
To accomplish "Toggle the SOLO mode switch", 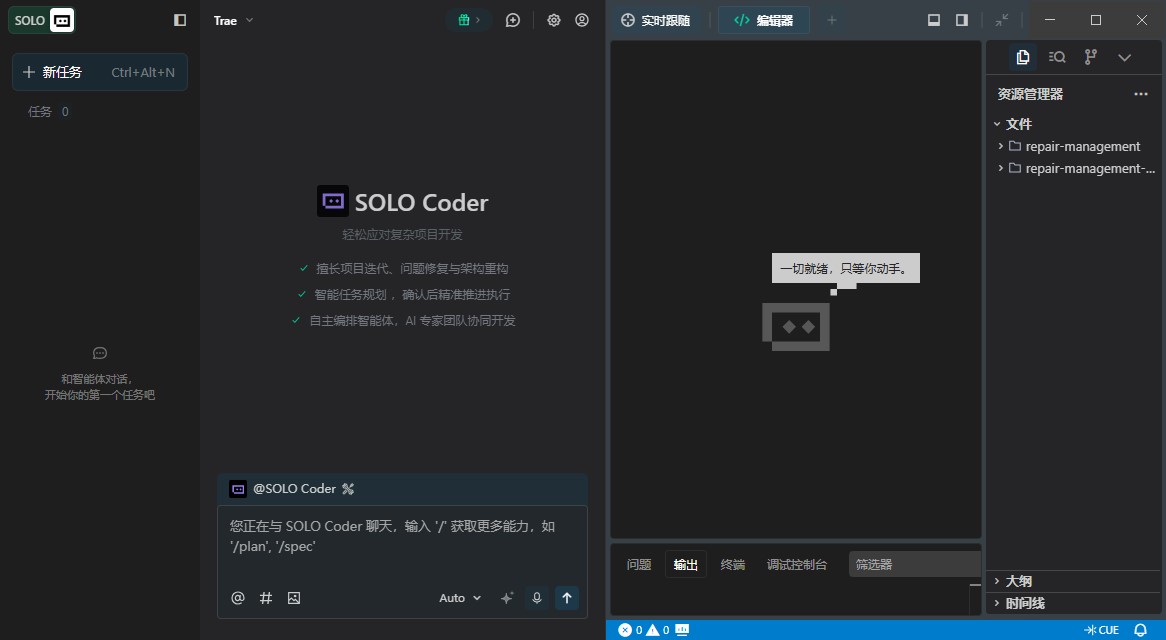I will point(42,20).
